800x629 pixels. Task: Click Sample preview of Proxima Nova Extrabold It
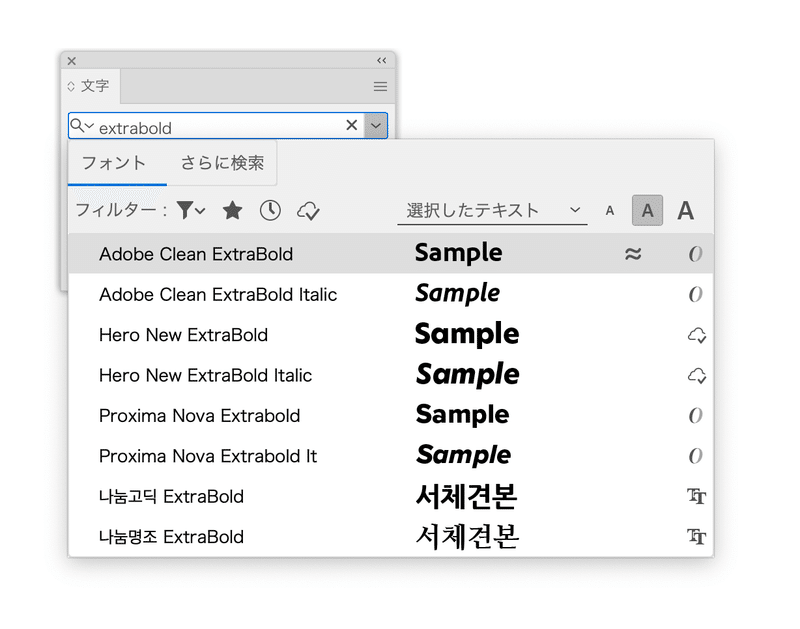tap(463, 455)
